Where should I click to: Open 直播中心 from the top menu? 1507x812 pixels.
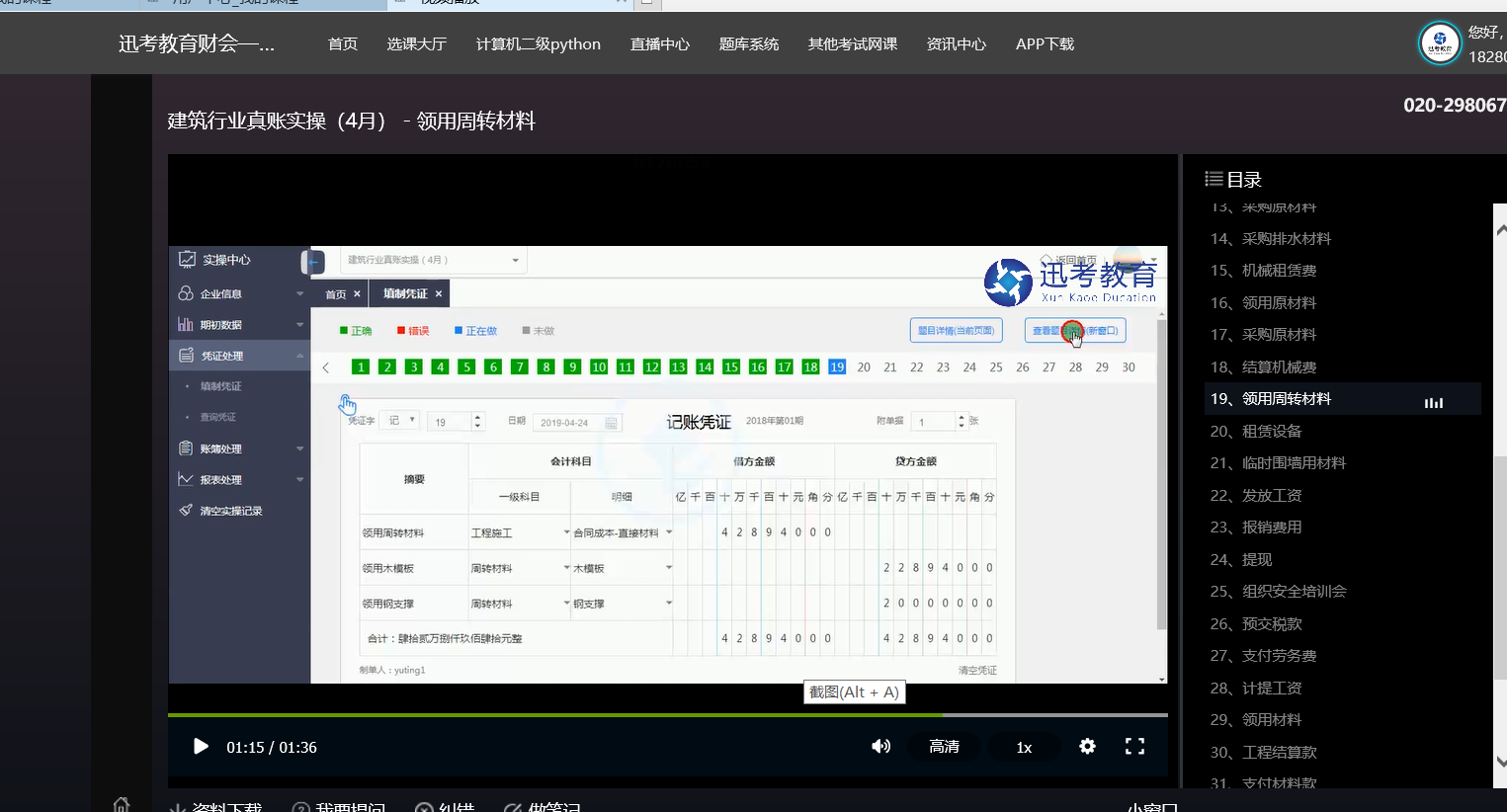click(x=659, y=44)
